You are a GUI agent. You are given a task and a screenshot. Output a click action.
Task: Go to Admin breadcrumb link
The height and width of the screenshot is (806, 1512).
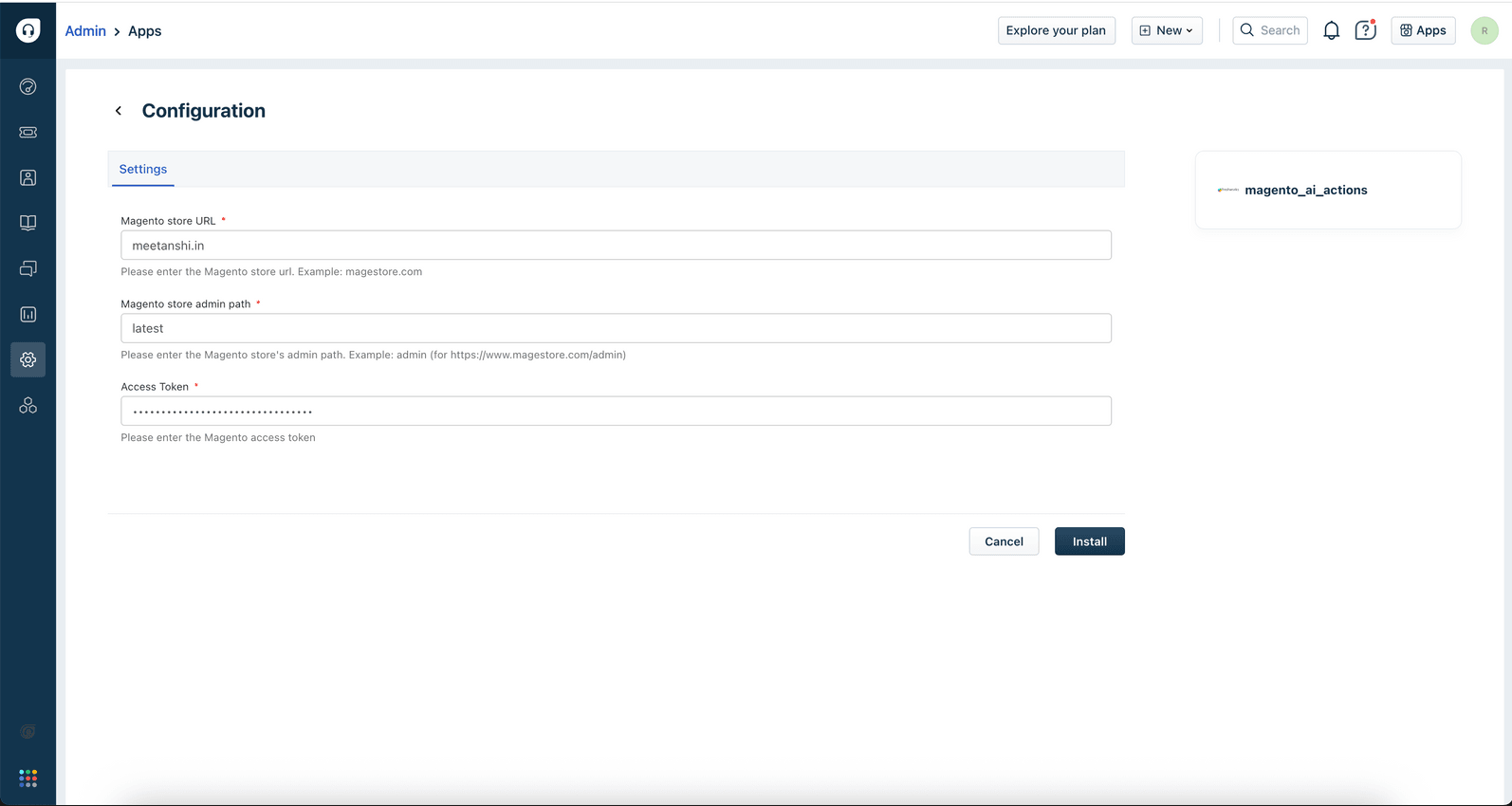tap(85, 31)
